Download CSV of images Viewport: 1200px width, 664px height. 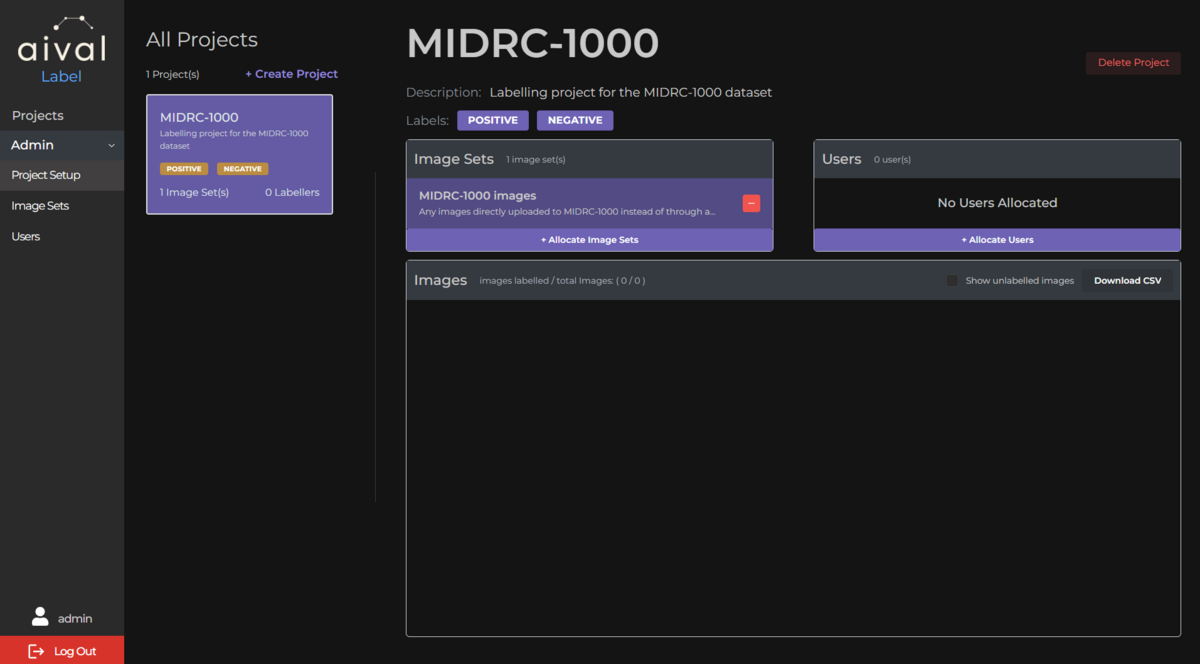point(1127,281)
